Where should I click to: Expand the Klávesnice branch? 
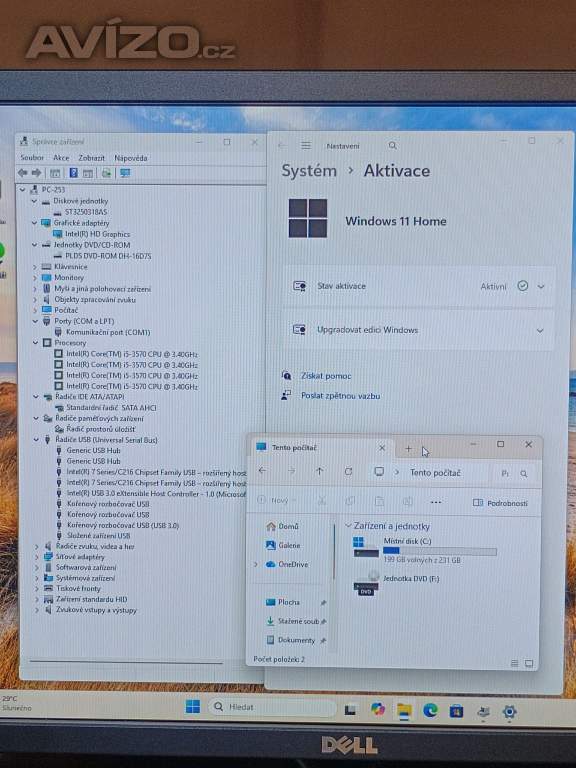click(35, 267)
